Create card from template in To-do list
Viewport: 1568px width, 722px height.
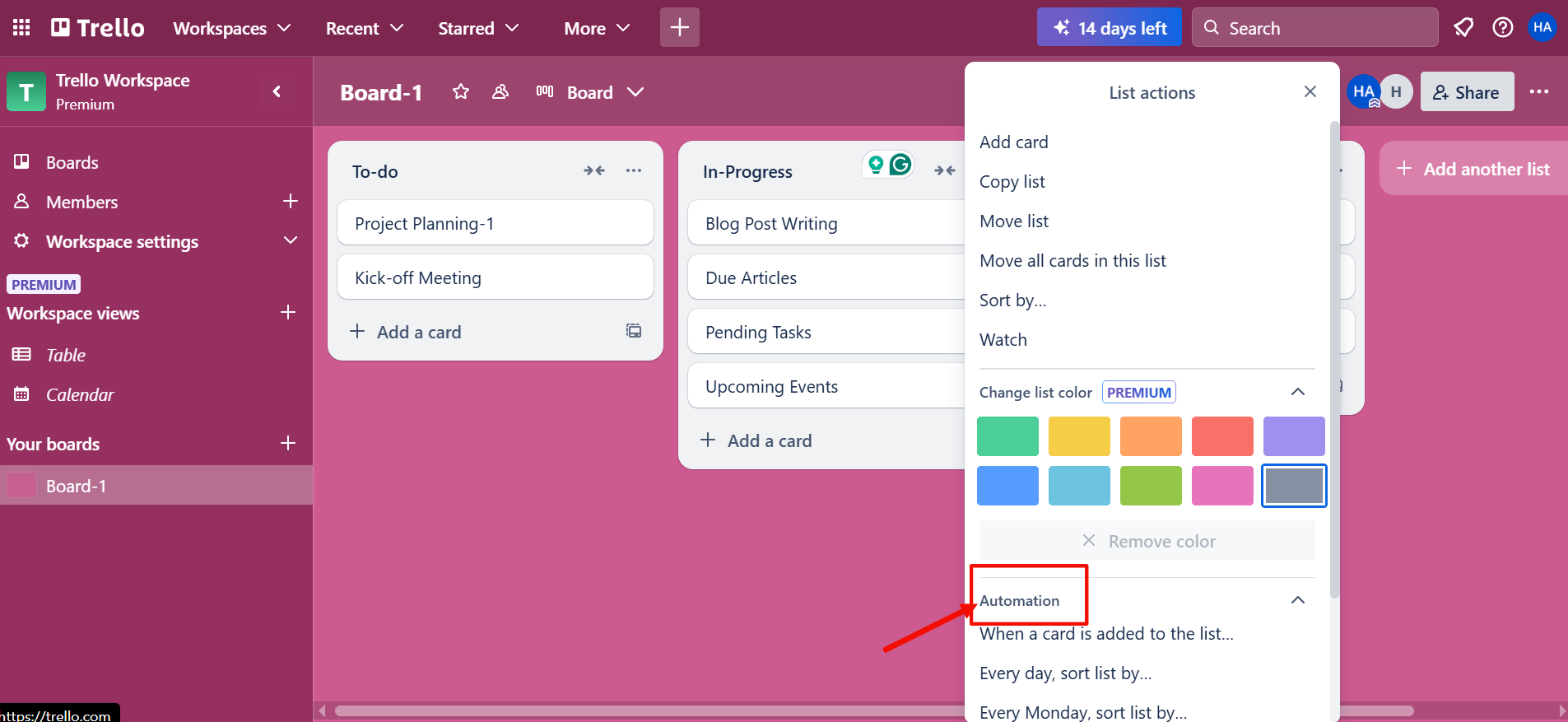pos(634,331)
